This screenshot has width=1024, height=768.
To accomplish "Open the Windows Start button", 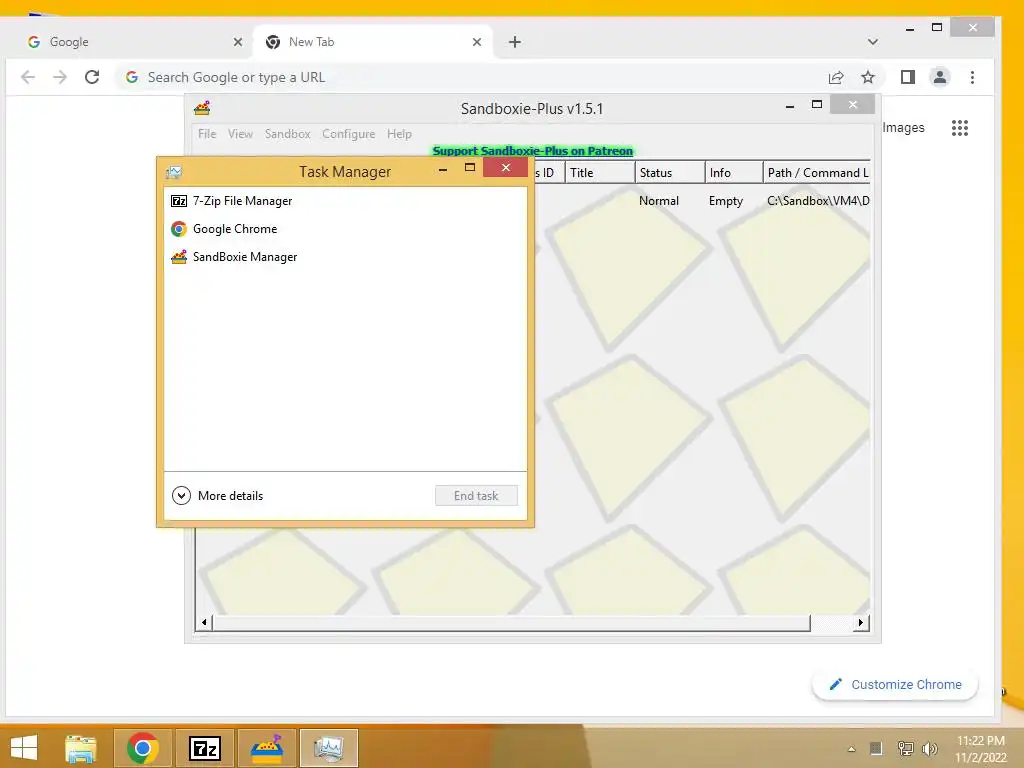I will click(x=24, y=748).
